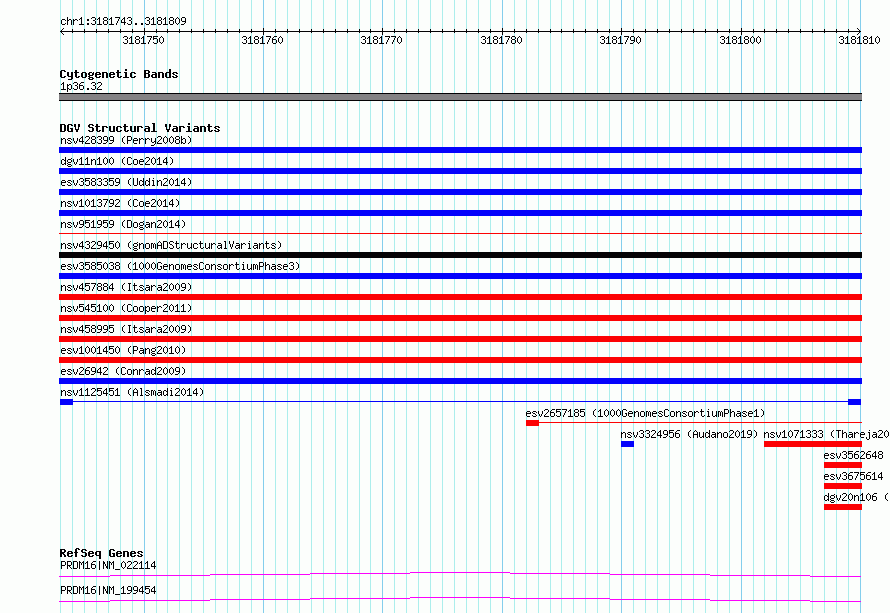Click the DGV Structural Variants track title
This screenshot has height=613, width=890.
(x=140, y=128)
